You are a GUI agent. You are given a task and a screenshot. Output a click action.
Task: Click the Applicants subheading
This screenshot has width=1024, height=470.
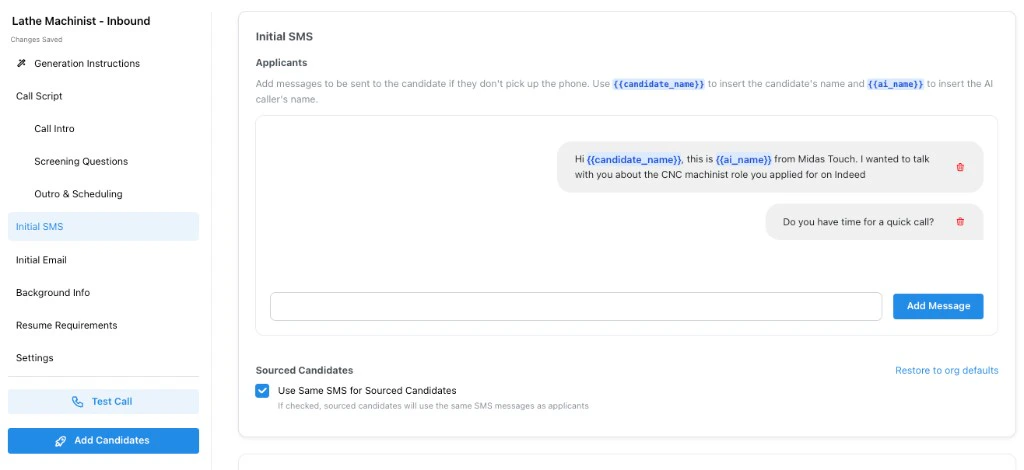click(281, 63)
